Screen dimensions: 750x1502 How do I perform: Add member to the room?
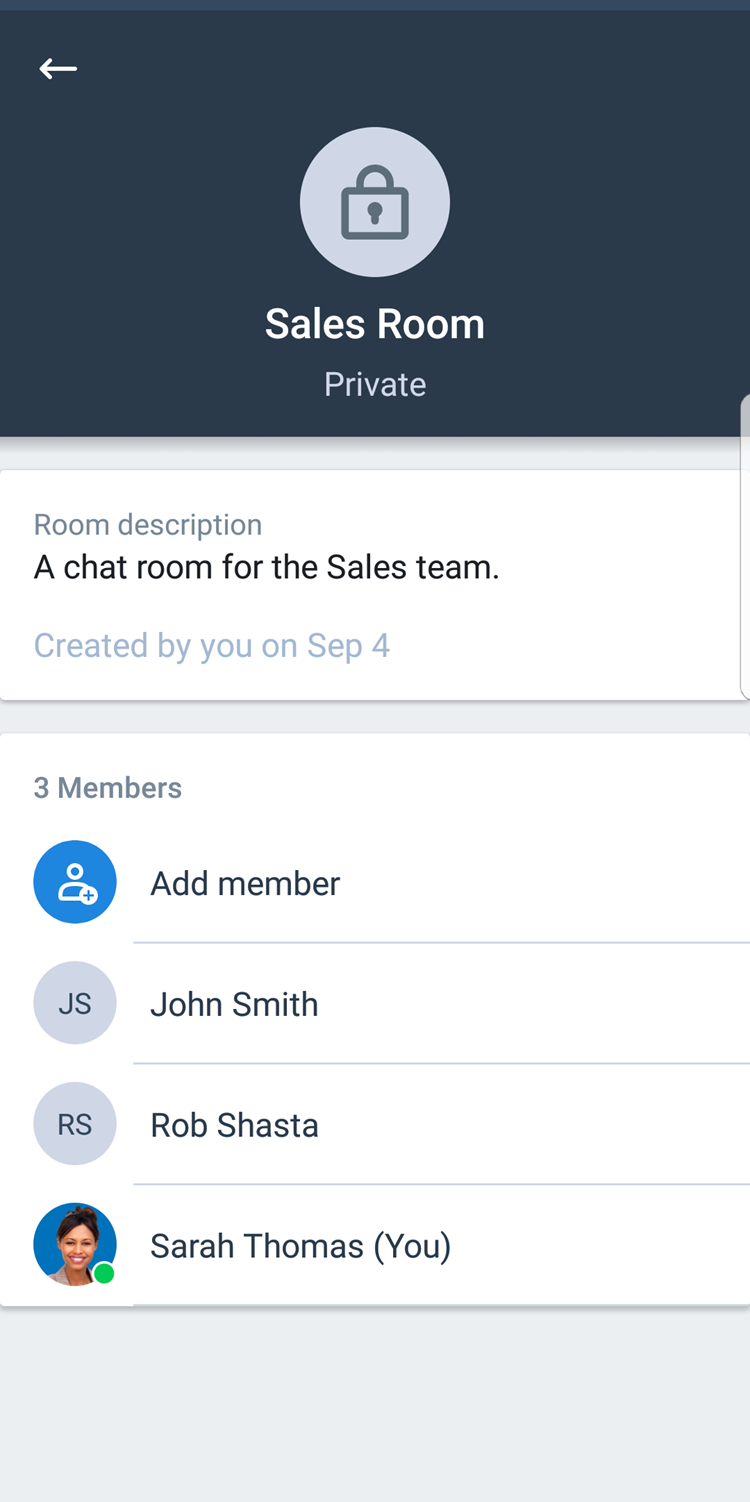click(375, 882)
